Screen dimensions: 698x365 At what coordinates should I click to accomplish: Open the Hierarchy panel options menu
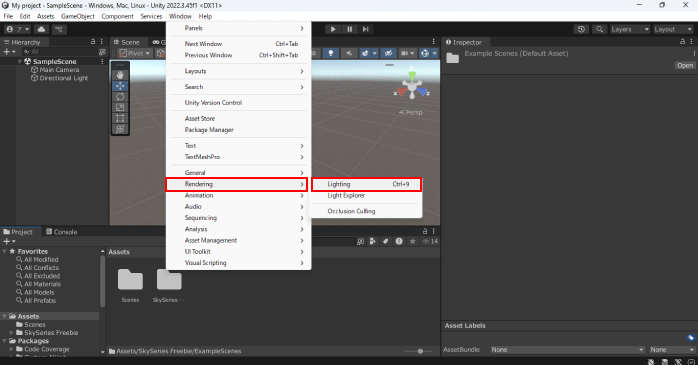tap(101, 41)
